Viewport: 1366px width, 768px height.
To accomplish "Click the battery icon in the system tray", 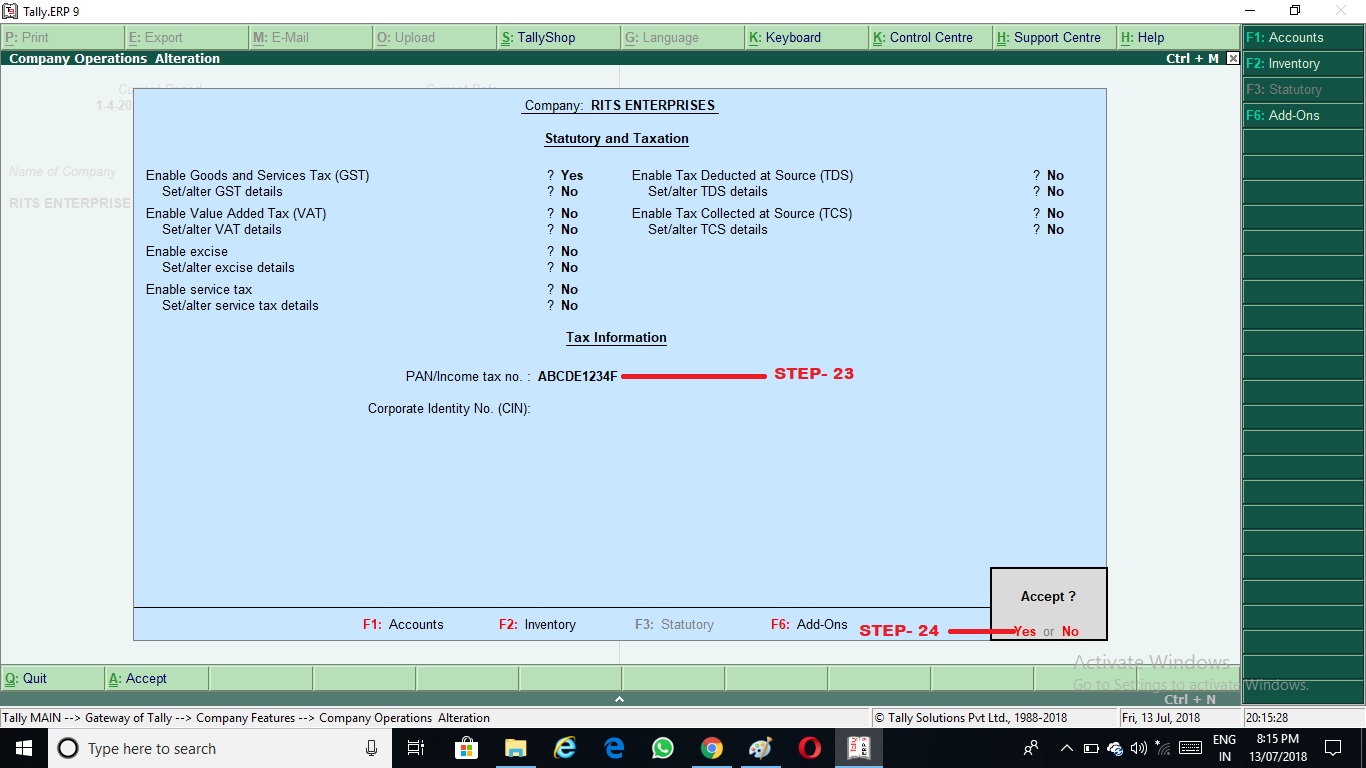I will (x=1091, y=748).
